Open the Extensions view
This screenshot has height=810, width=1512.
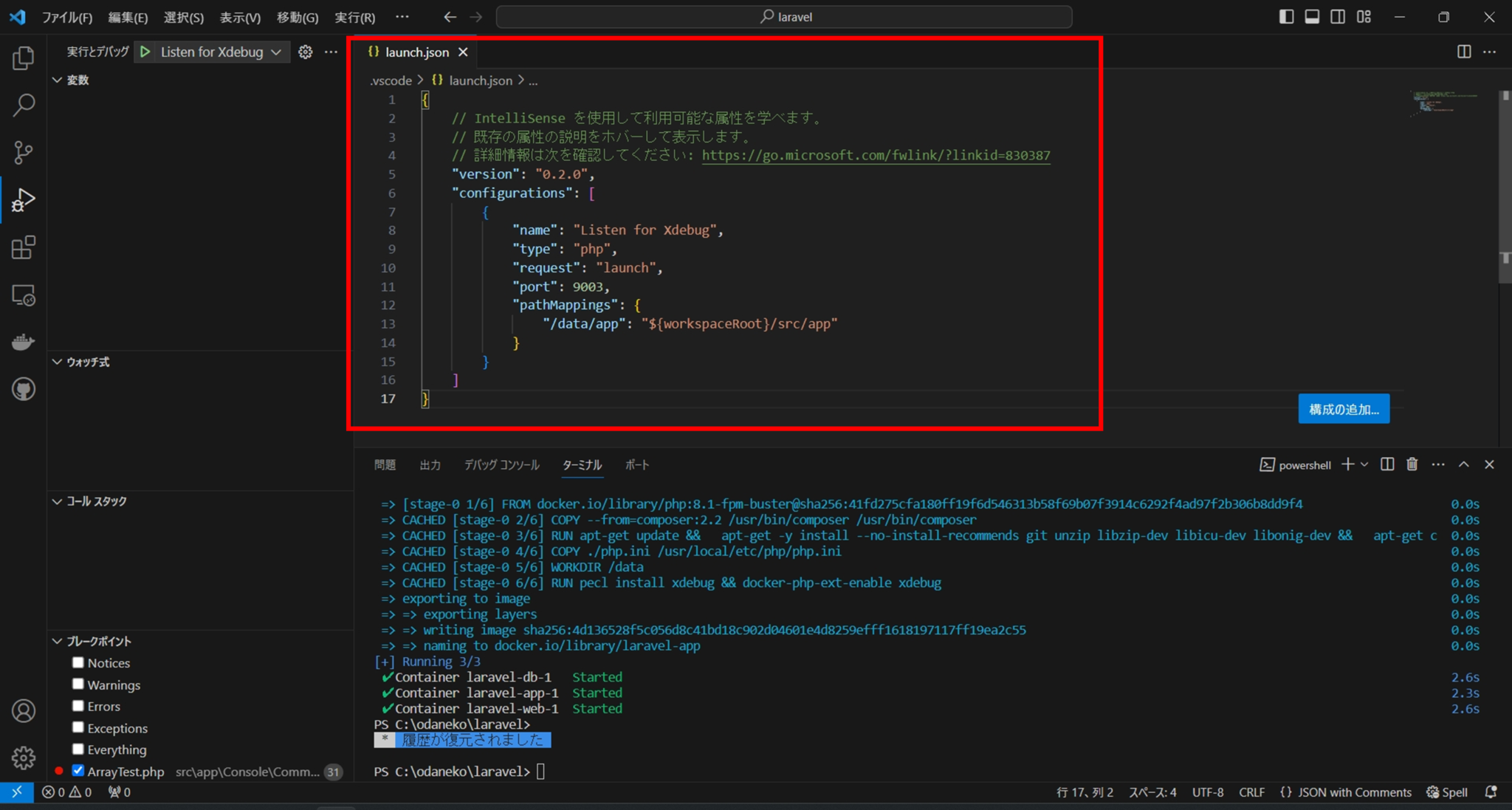tap(23, 247)
